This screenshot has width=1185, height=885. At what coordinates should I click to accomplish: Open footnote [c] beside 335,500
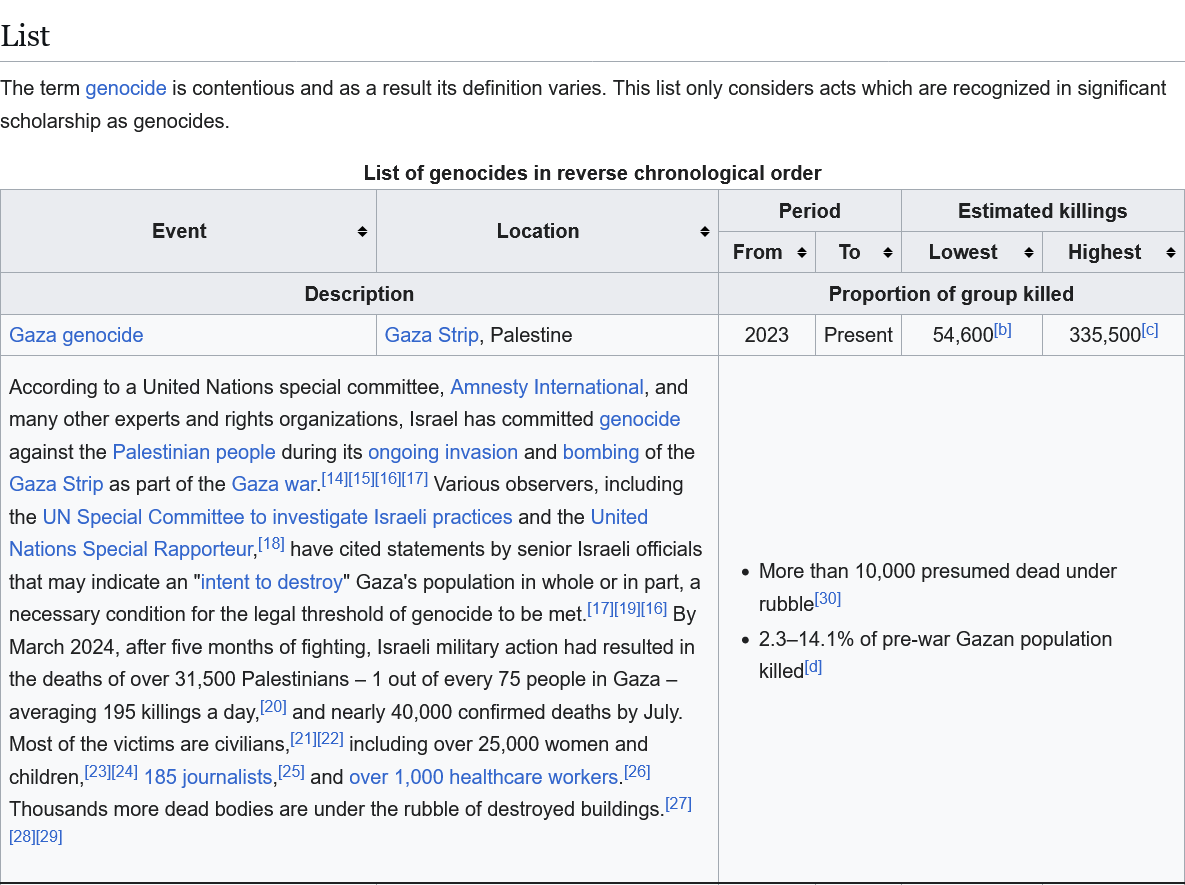pyautogui.click(x=1150, y=330)
